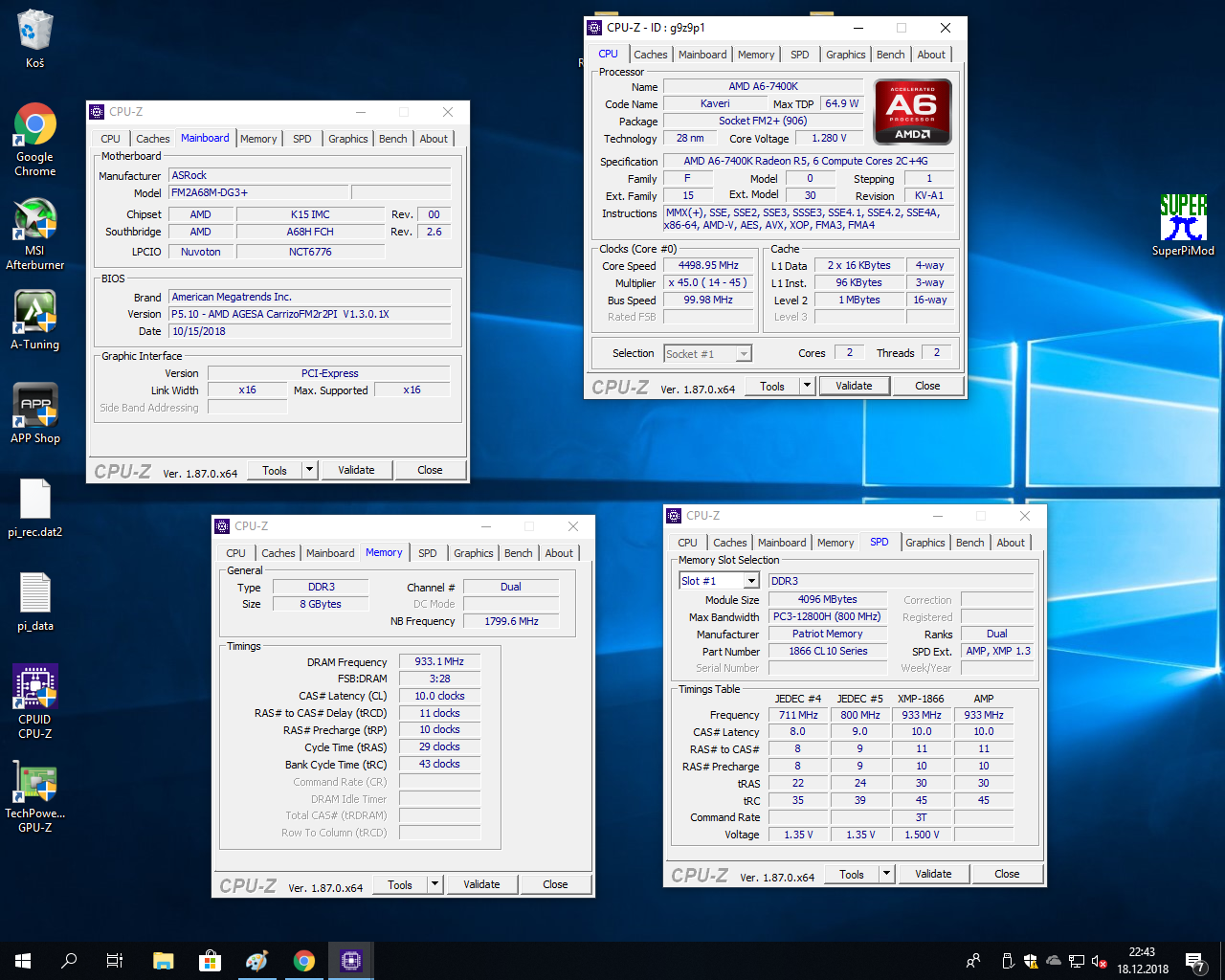Screen dimensions: 1225x980
Task: Open TechPowerUp GPU-Z desktop shortcut
Action: (34, 796)
